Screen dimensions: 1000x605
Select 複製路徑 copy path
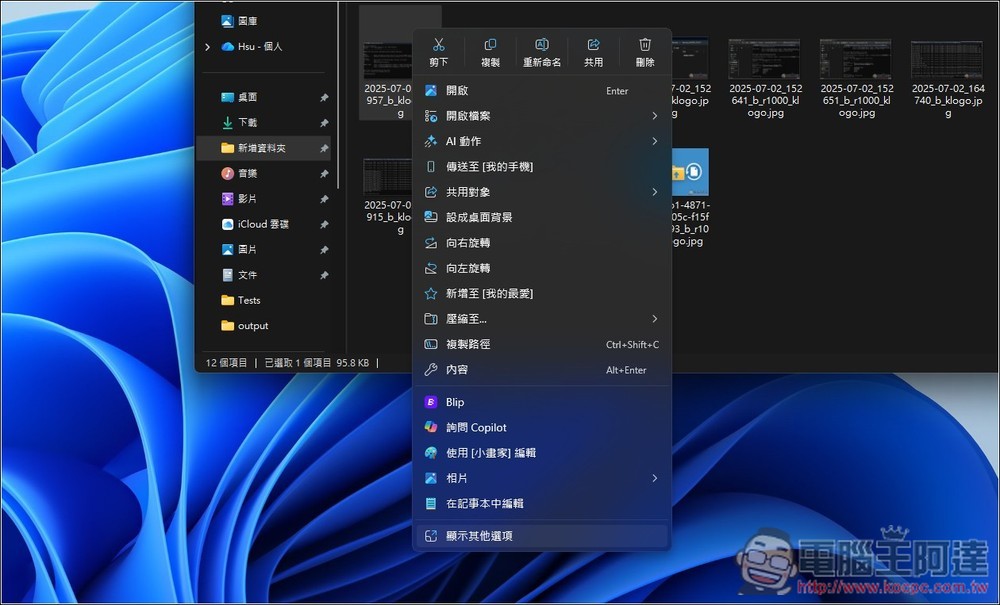541,344
